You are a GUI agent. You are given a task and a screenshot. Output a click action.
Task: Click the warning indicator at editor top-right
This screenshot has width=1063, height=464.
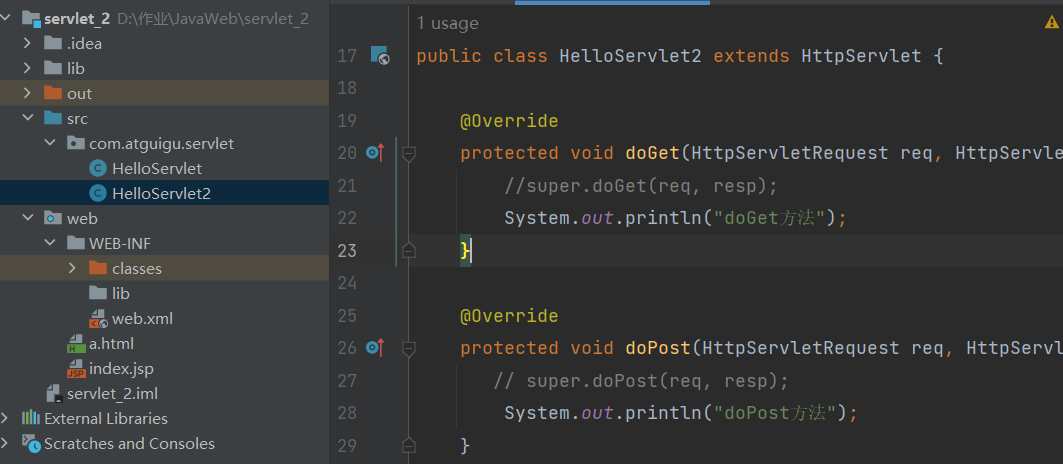(x=1051, y=22)
